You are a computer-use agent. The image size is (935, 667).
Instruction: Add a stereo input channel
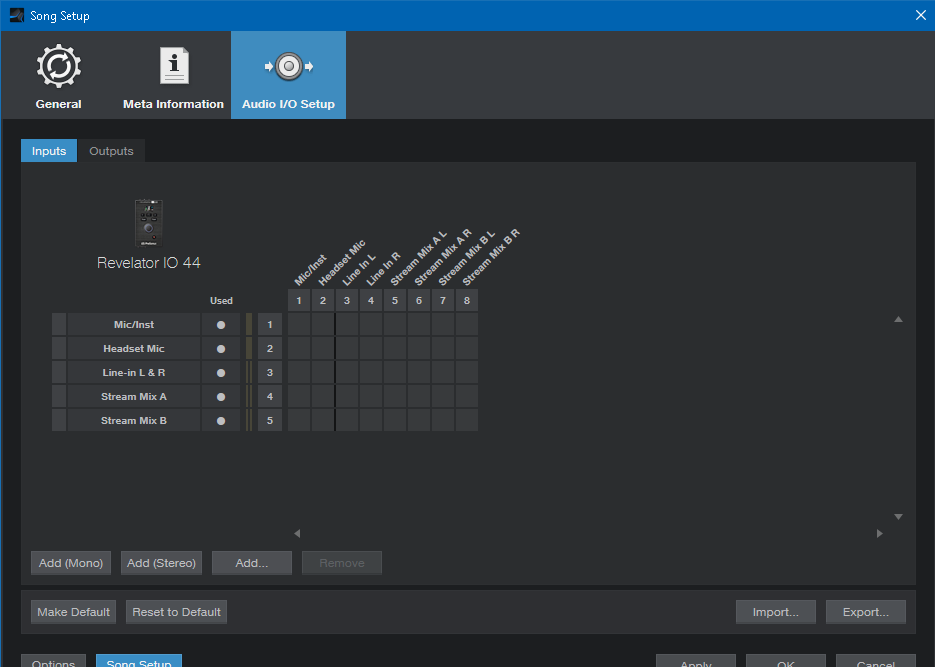point(162,563)
